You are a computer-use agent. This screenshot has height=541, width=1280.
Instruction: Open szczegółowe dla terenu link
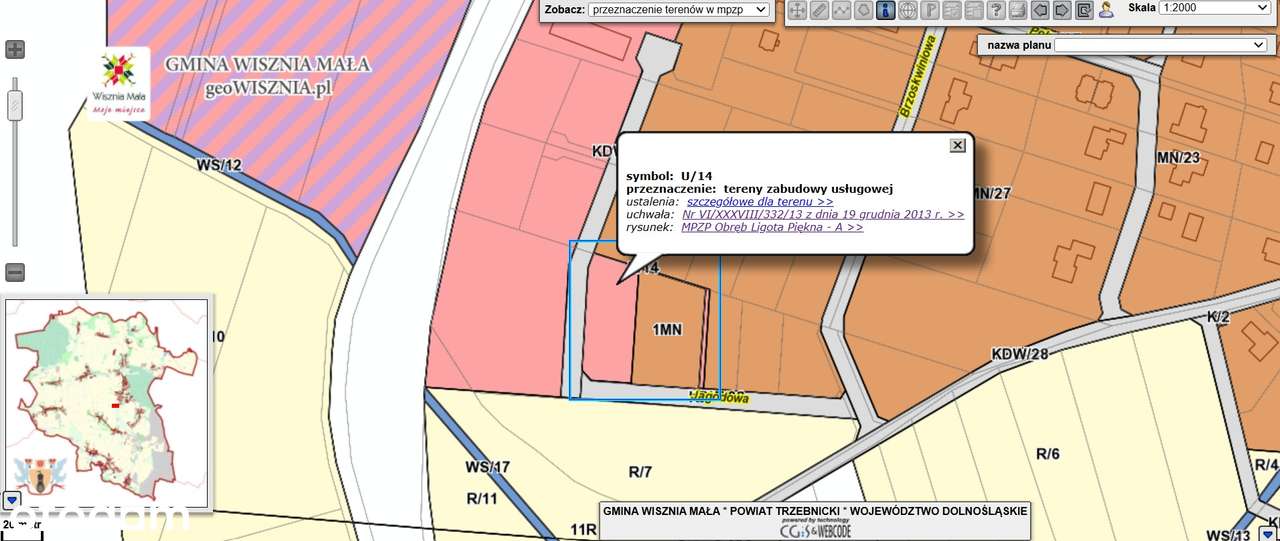click(760, 201)
